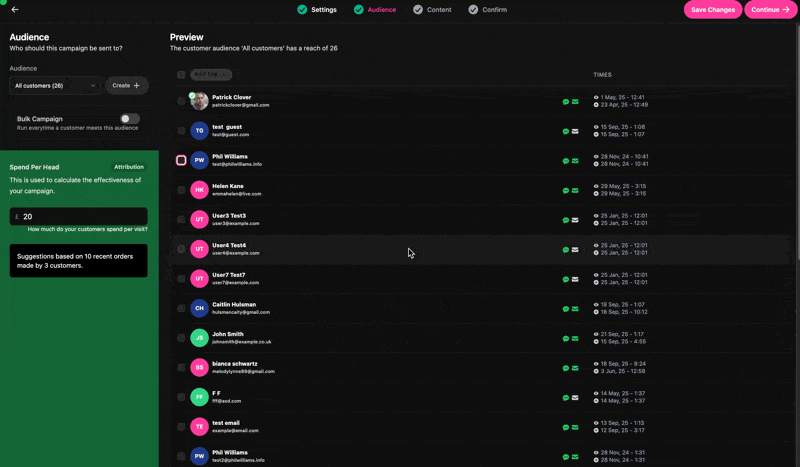Image resolution: width=800 pixels, height=467 pixels.
Task: Select the checkbox next to Helen Kane
Action: pos(181,190)
